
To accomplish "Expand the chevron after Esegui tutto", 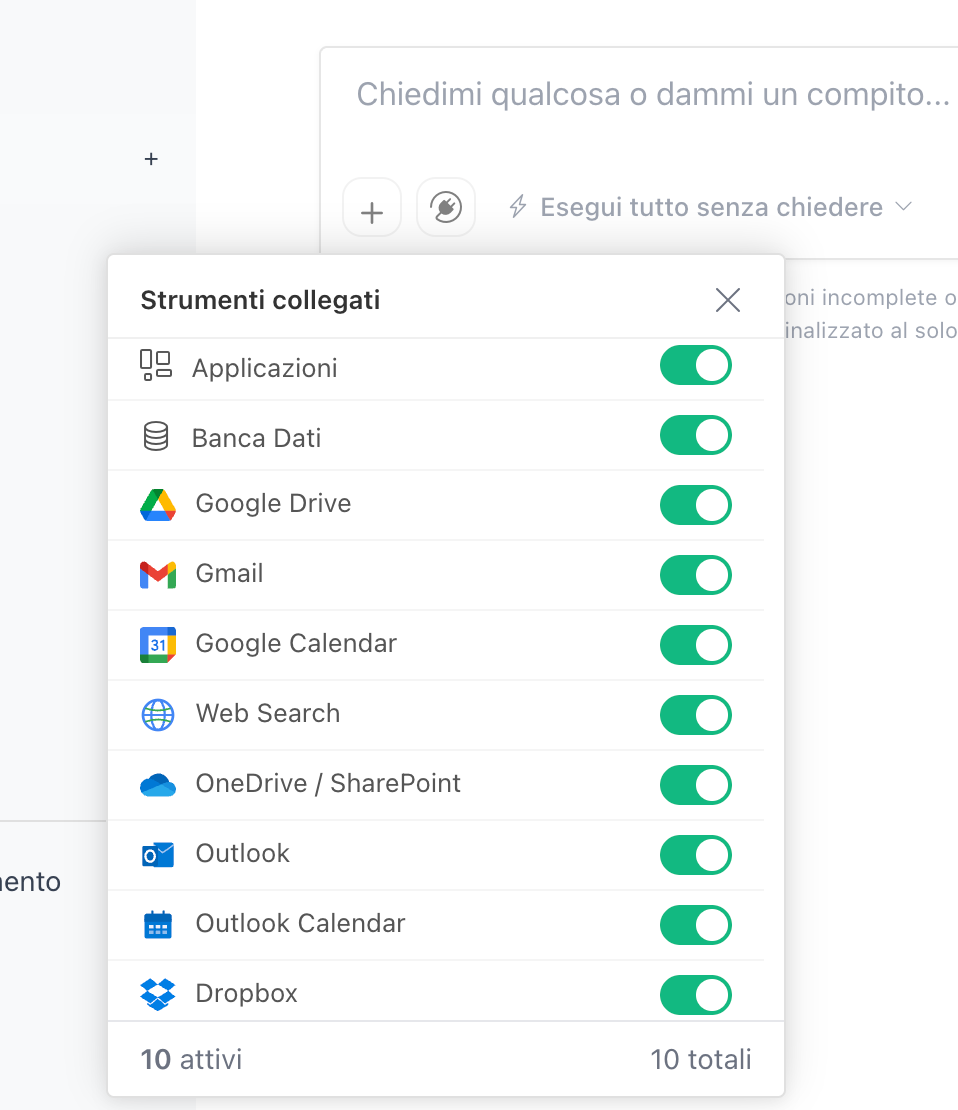I will coord(903,207).
